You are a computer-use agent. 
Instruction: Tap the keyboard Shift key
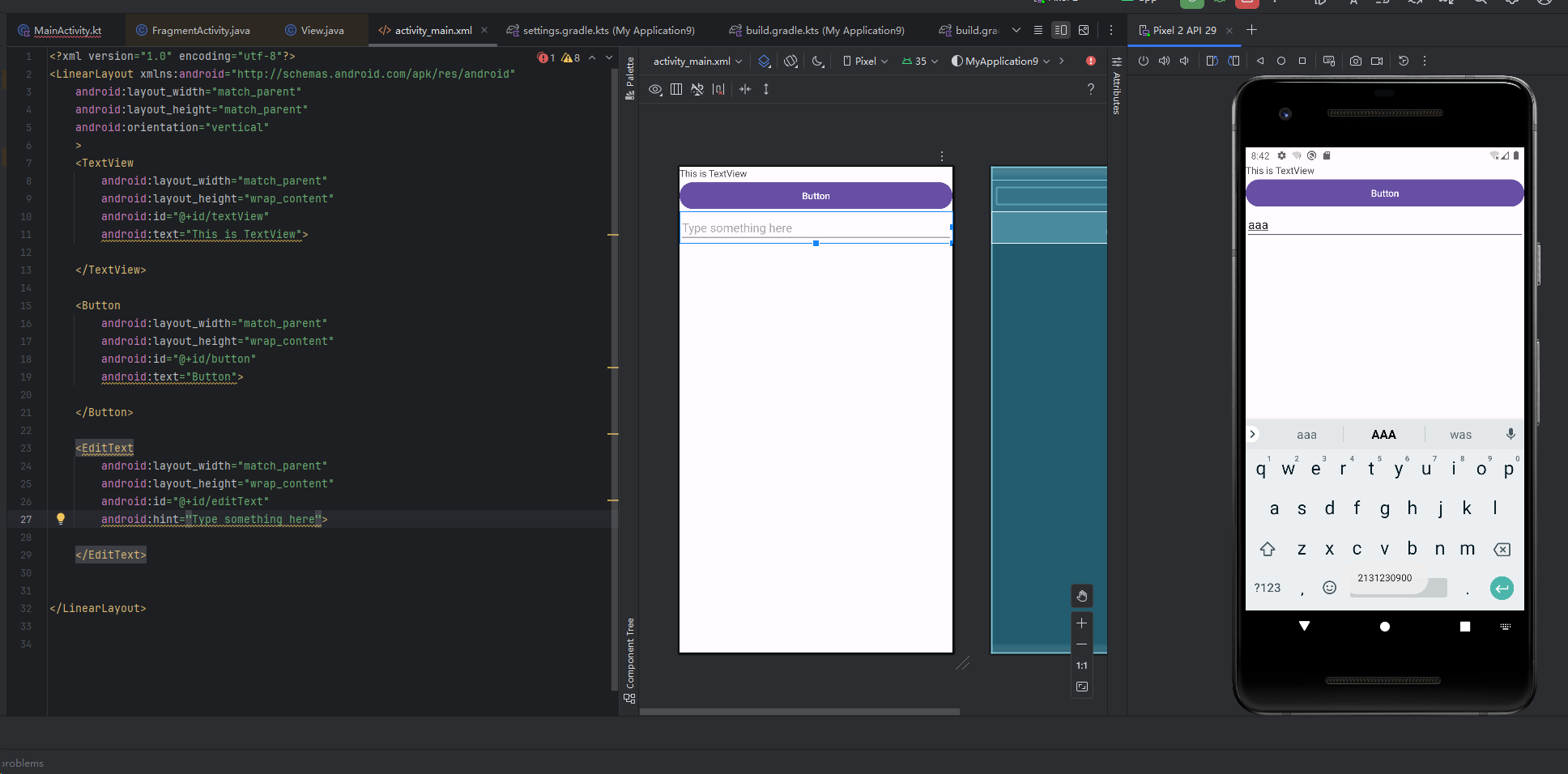coord(1268,549)
